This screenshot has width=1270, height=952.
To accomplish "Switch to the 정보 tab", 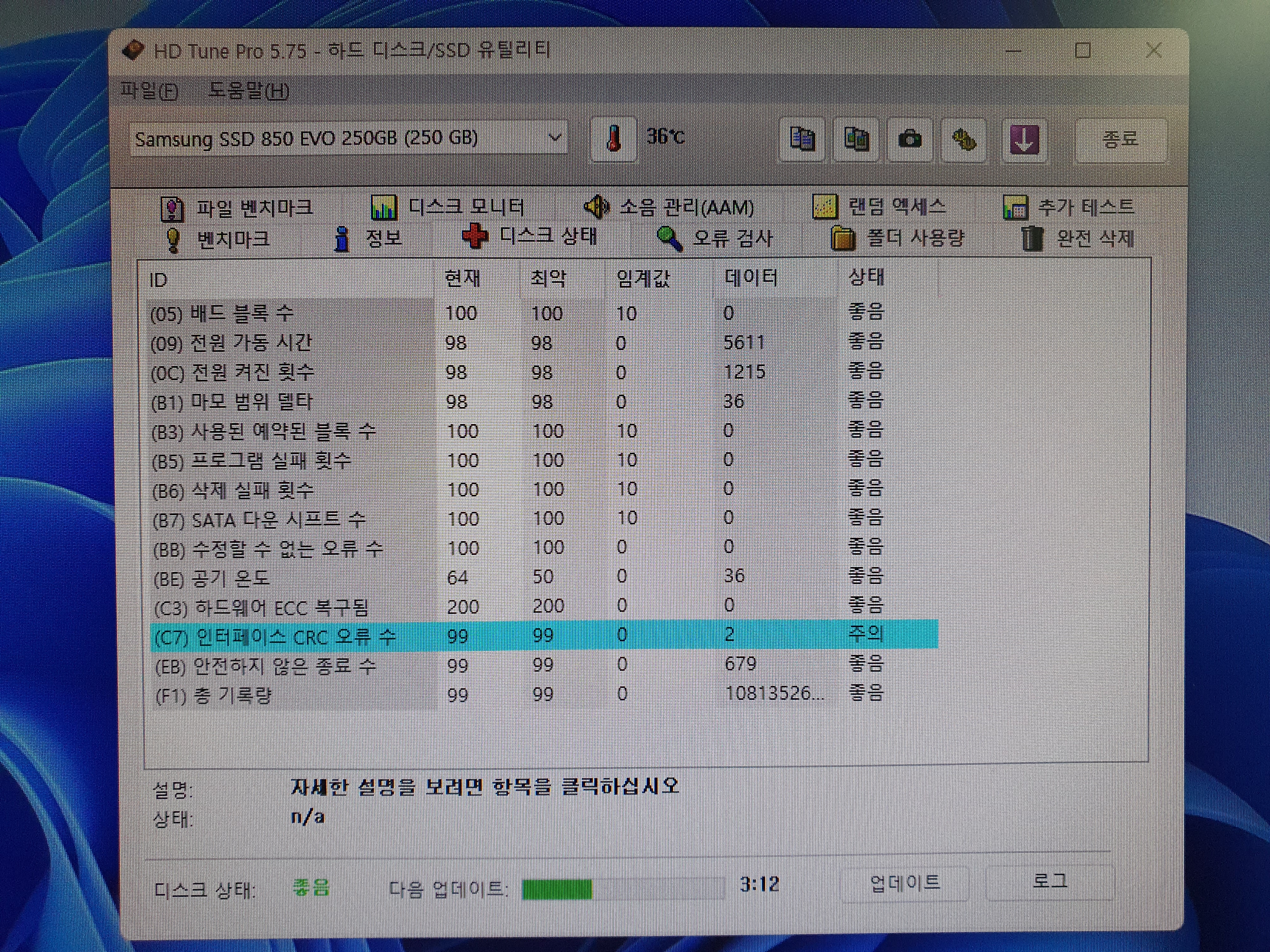I will [x=369, y=238].
